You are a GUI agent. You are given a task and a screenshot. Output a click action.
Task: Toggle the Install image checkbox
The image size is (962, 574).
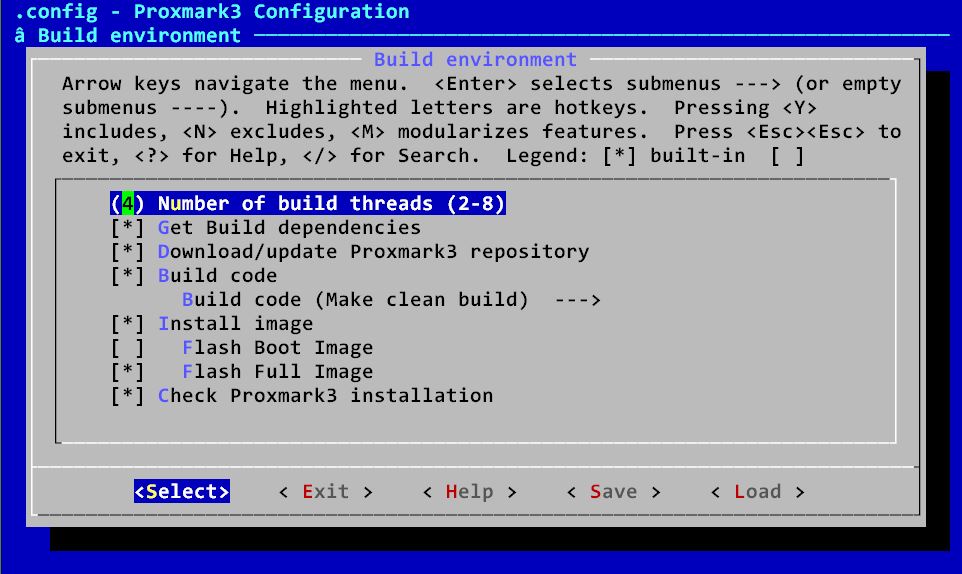click(128, 323)
